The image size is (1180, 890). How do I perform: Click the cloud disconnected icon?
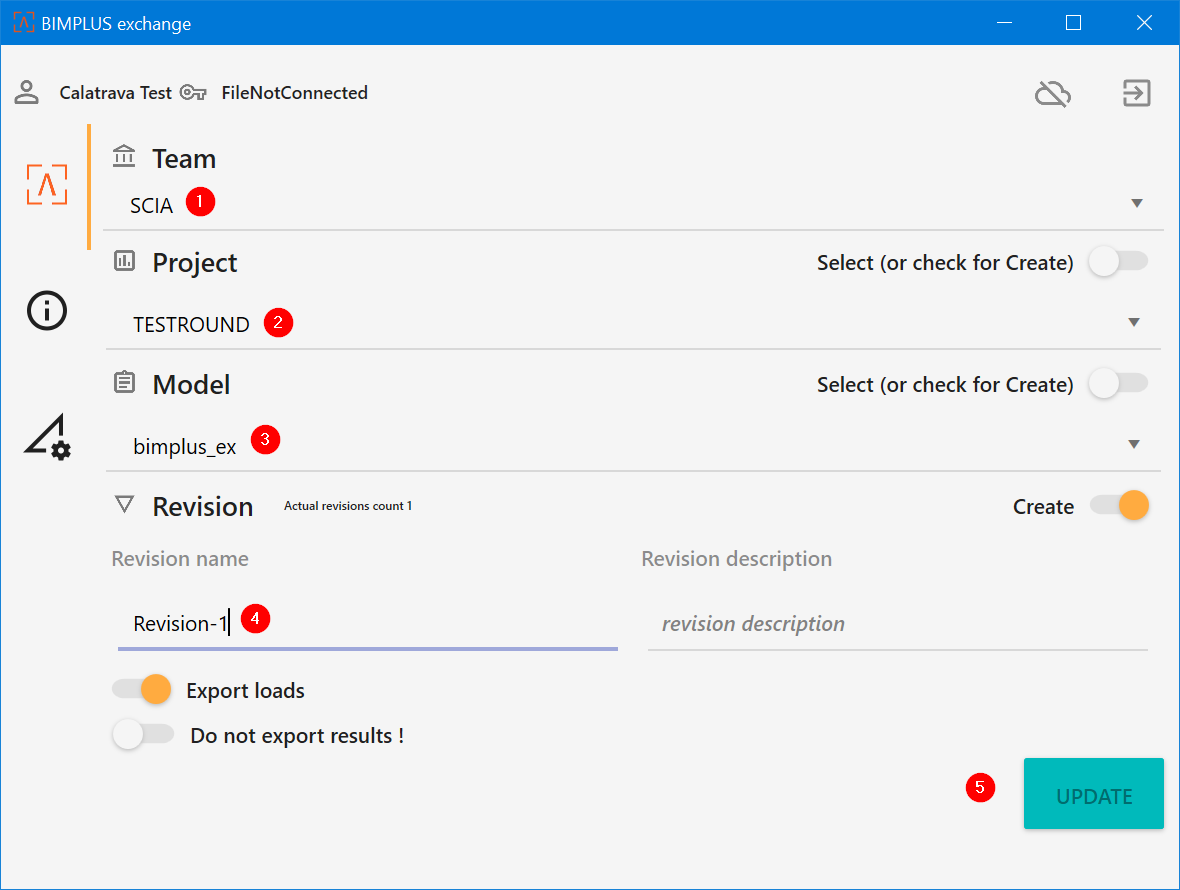click(1052, 94)
